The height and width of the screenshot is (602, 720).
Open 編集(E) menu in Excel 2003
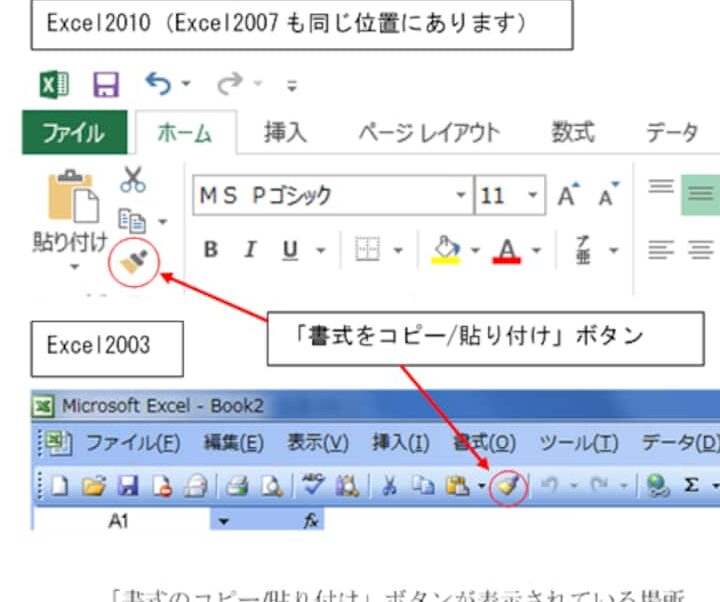(234, 443)
